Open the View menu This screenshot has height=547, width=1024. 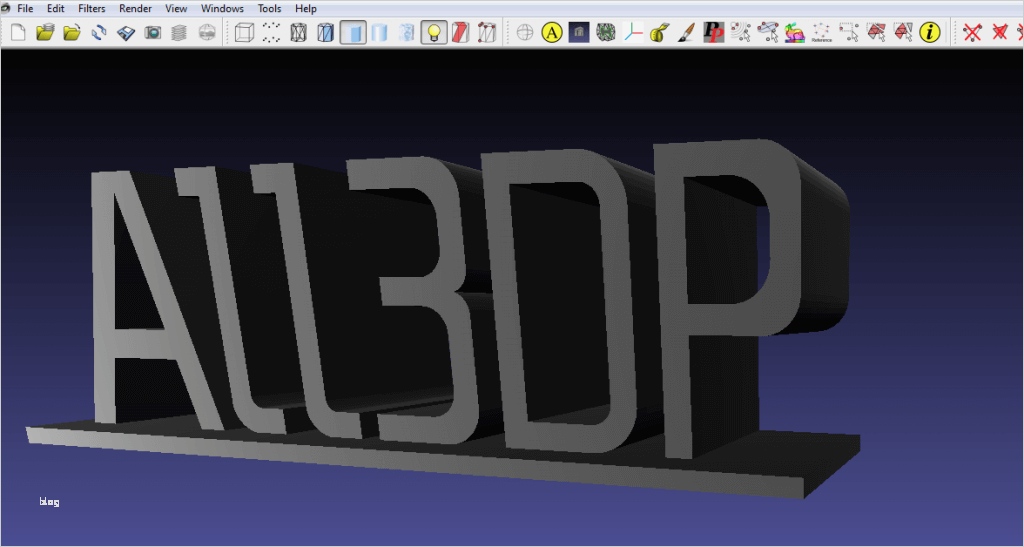pos(176,8)
